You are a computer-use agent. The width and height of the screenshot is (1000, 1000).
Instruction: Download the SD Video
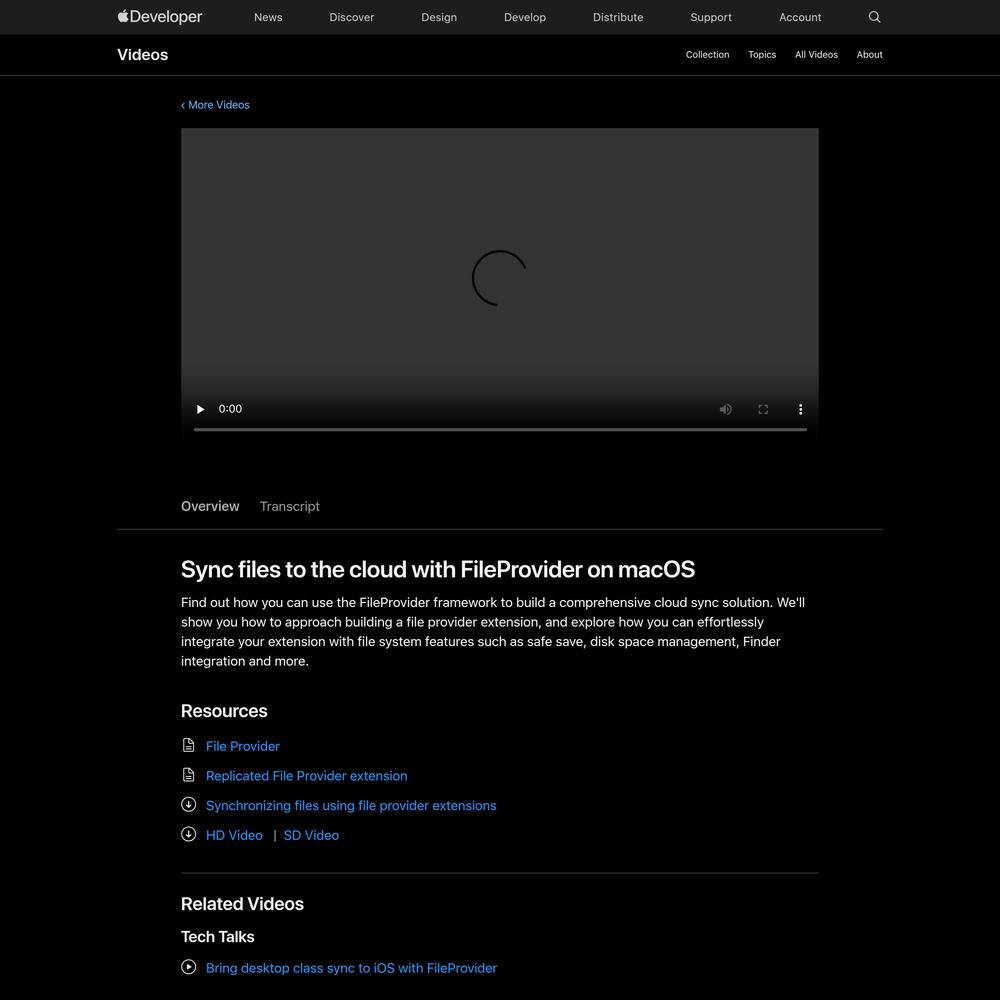coord(311,835)
